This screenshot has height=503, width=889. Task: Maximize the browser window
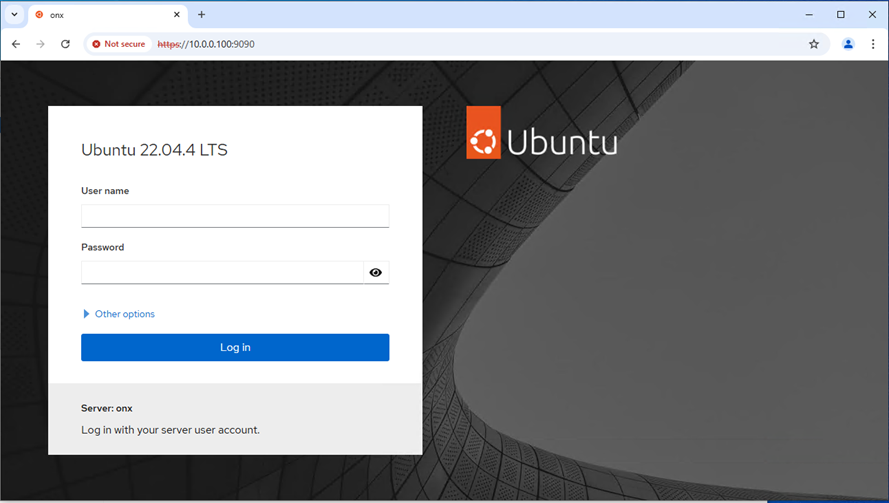pyautogui.click(x=841, y=15)
